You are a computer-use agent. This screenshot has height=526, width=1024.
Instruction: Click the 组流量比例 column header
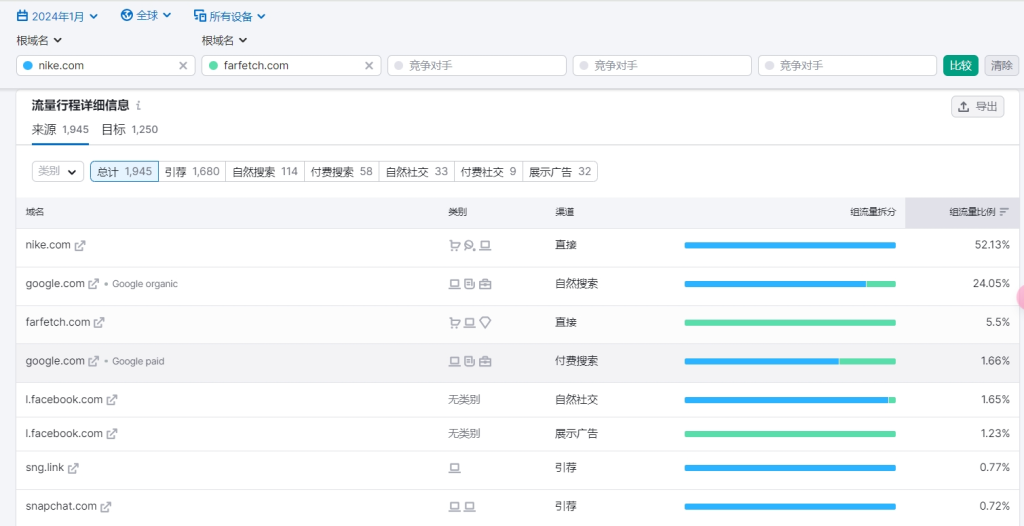point(962,212)
